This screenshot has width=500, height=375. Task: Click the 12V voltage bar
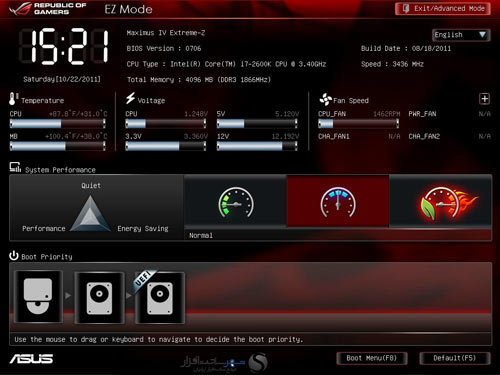click(257, 146)
